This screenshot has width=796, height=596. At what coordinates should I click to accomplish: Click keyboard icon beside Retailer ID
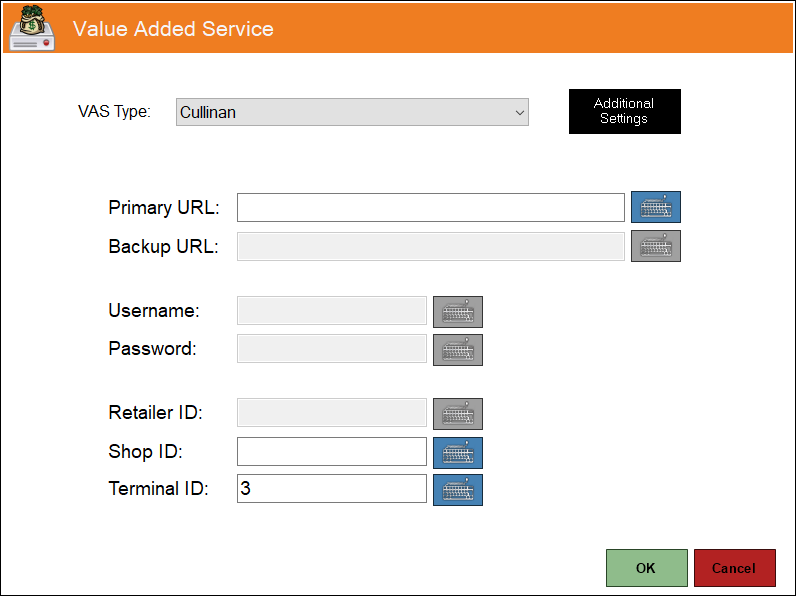pyautogui.click(x=457, y=414)
